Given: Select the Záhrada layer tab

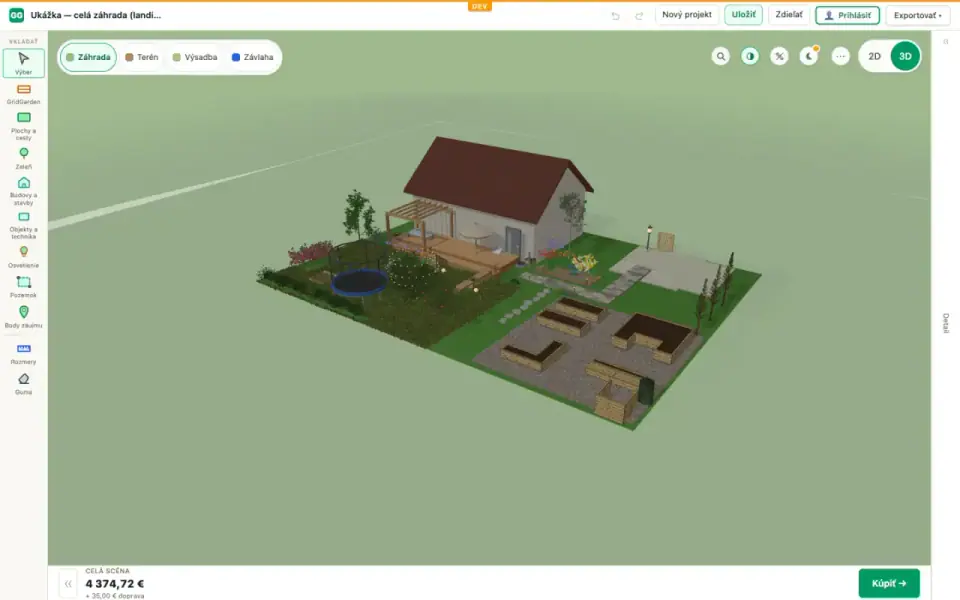Looking at the screenshot, I should point(88,57).
